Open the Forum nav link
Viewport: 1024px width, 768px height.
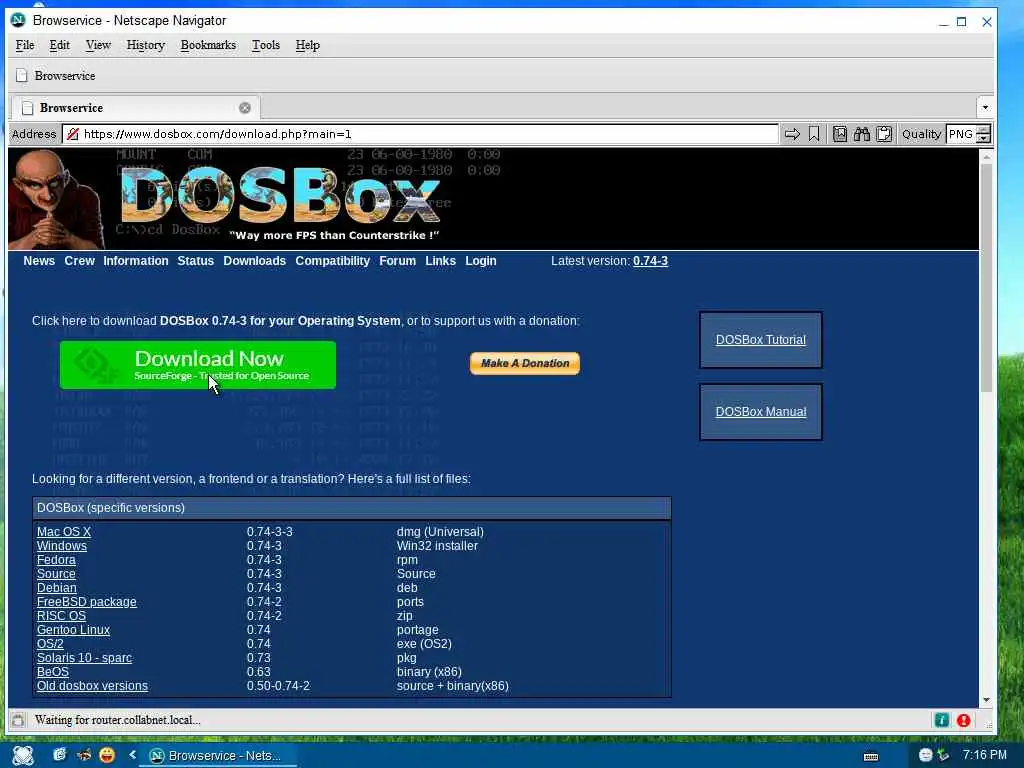tap(398, 261)
